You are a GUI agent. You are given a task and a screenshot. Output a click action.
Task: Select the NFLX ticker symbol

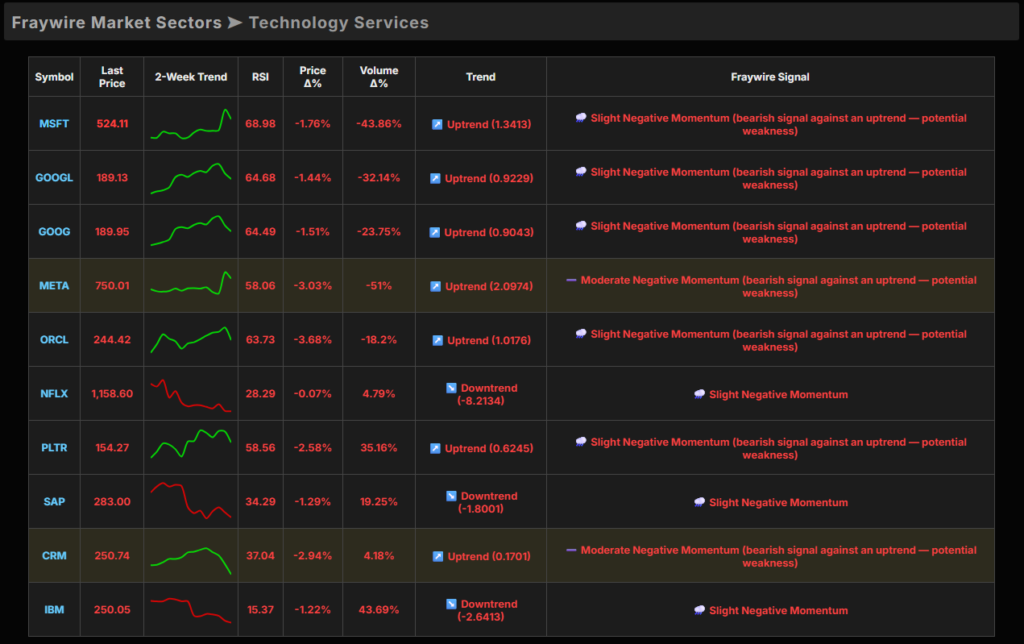click(54, 394)
